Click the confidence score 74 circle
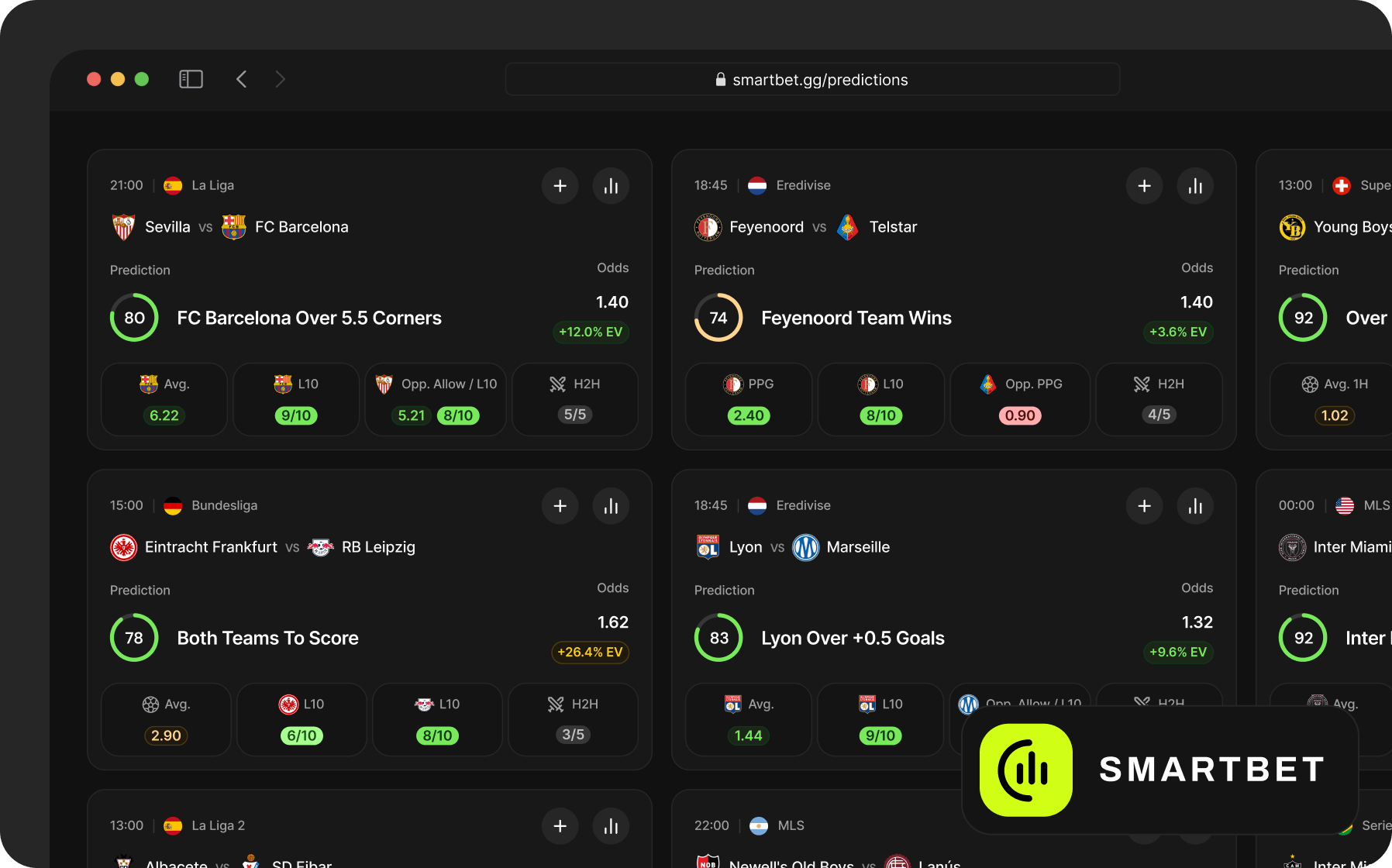The image size is (1392, 868). point(718,318)
